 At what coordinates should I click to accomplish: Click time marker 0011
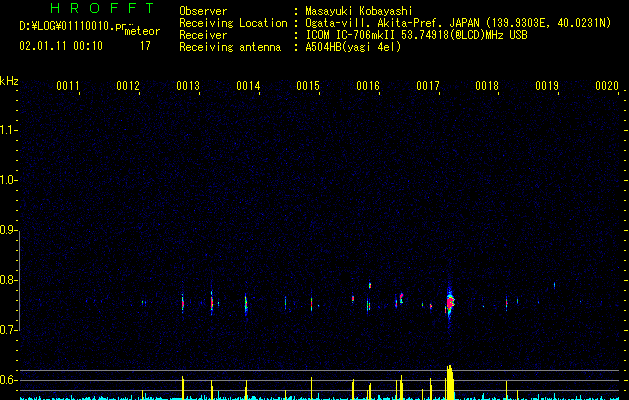[68, 86]
